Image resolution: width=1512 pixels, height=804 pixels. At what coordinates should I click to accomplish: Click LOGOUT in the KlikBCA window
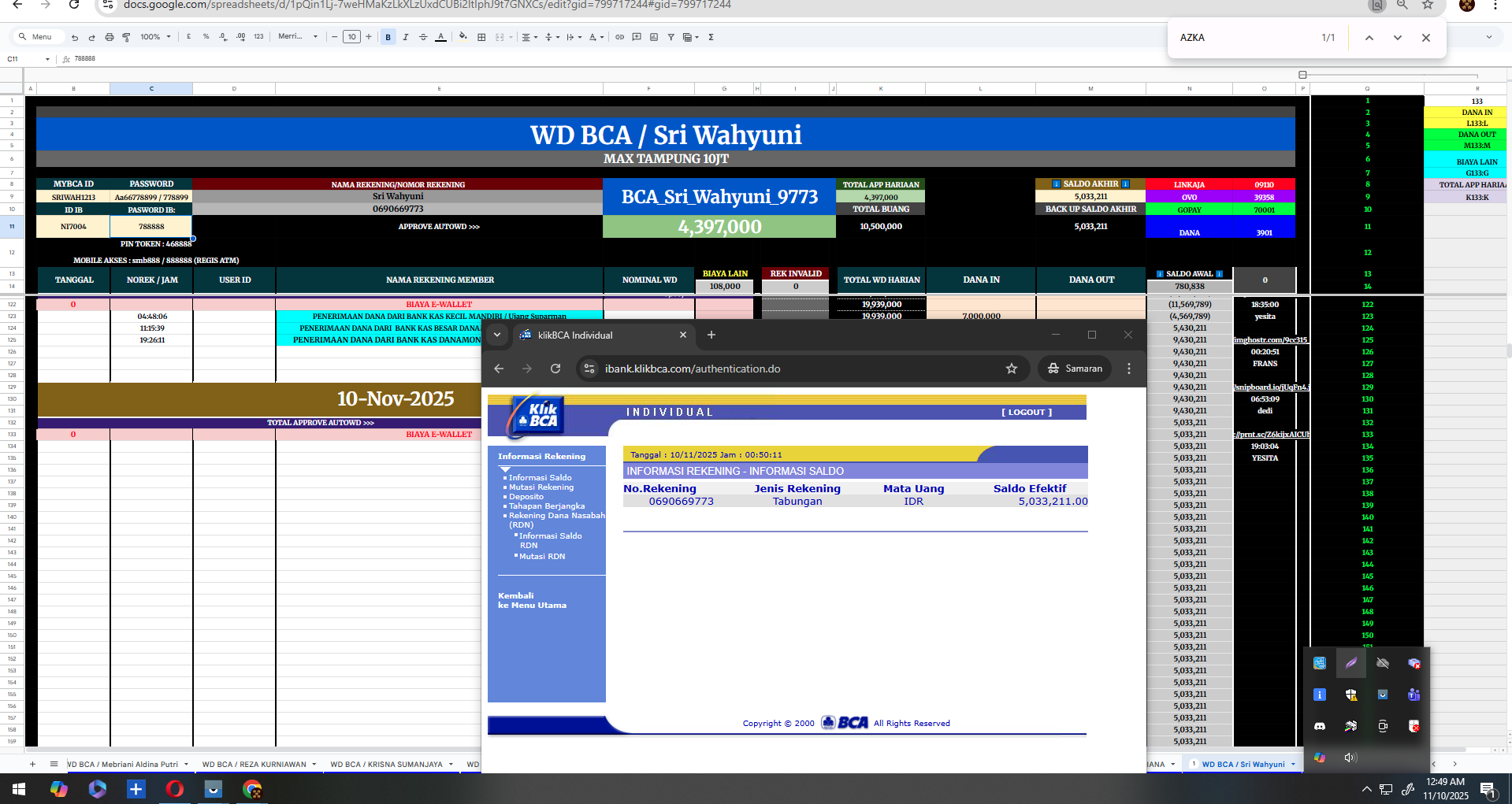pos(1027,412)
